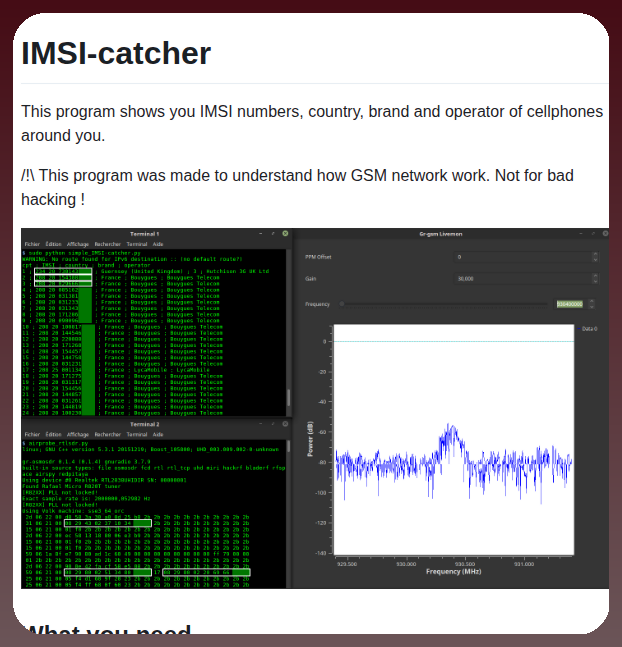Click the Gain spinner arrows

coord(595,279)
